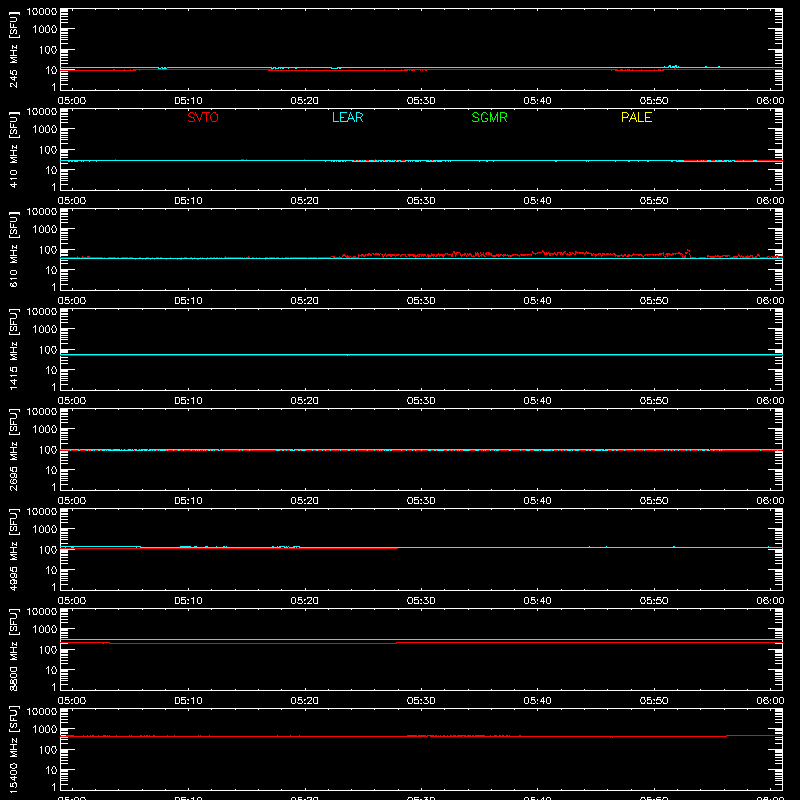
Task: Click the 1000 y-axis value on the 15400 MHz plot
Action: point(45,730)
